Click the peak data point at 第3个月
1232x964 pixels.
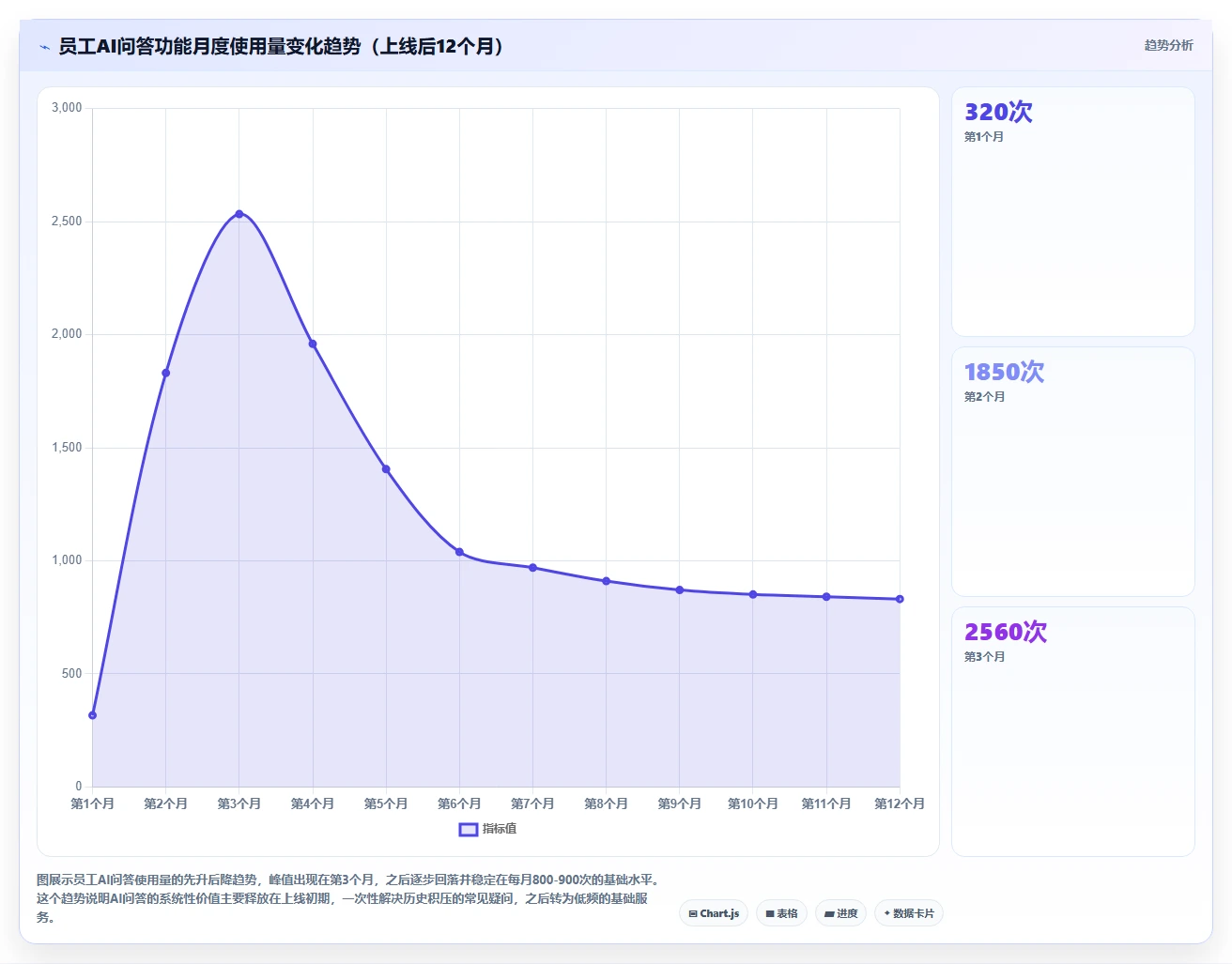239,214
